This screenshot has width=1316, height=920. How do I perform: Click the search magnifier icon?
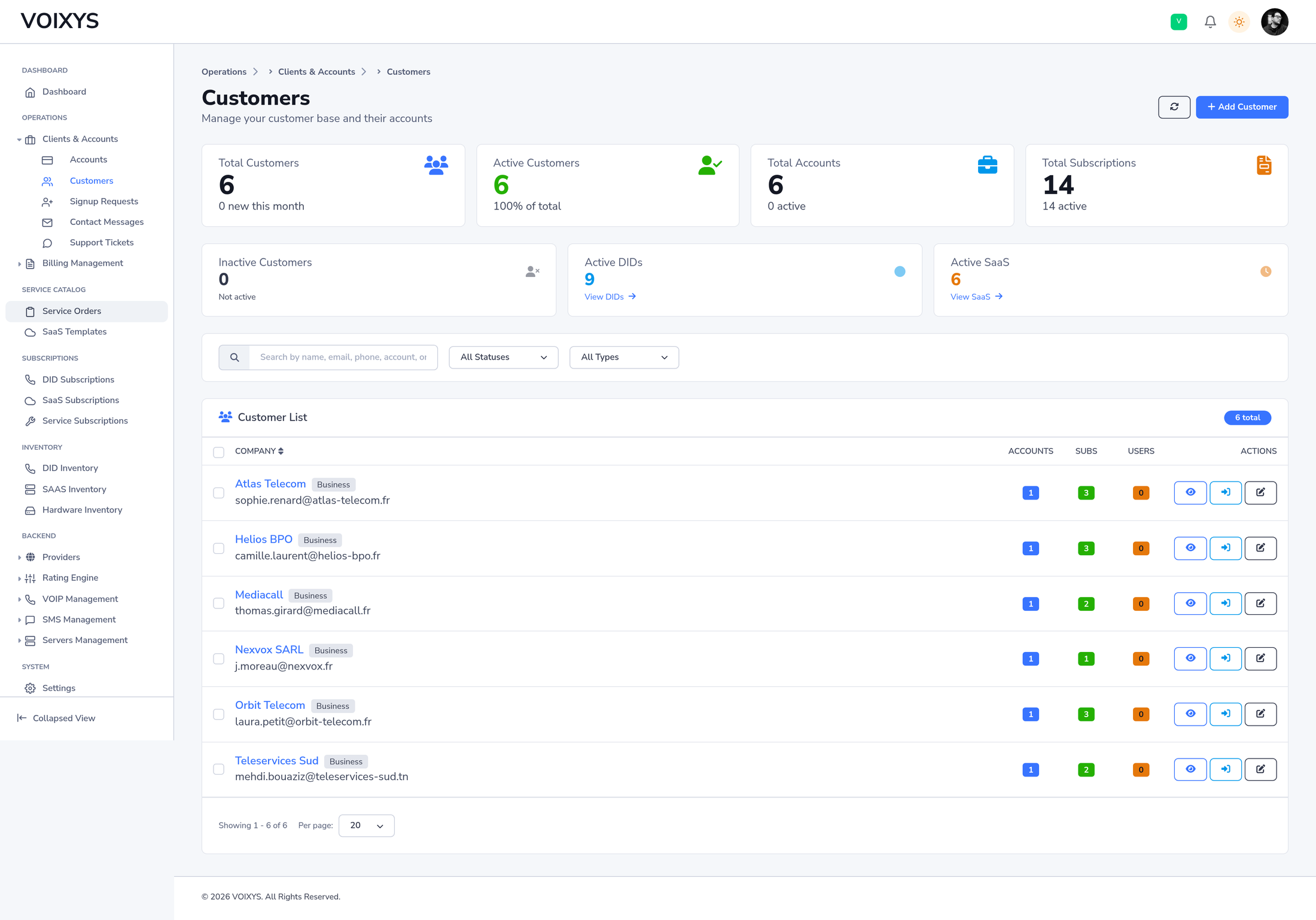pos(234,358)
